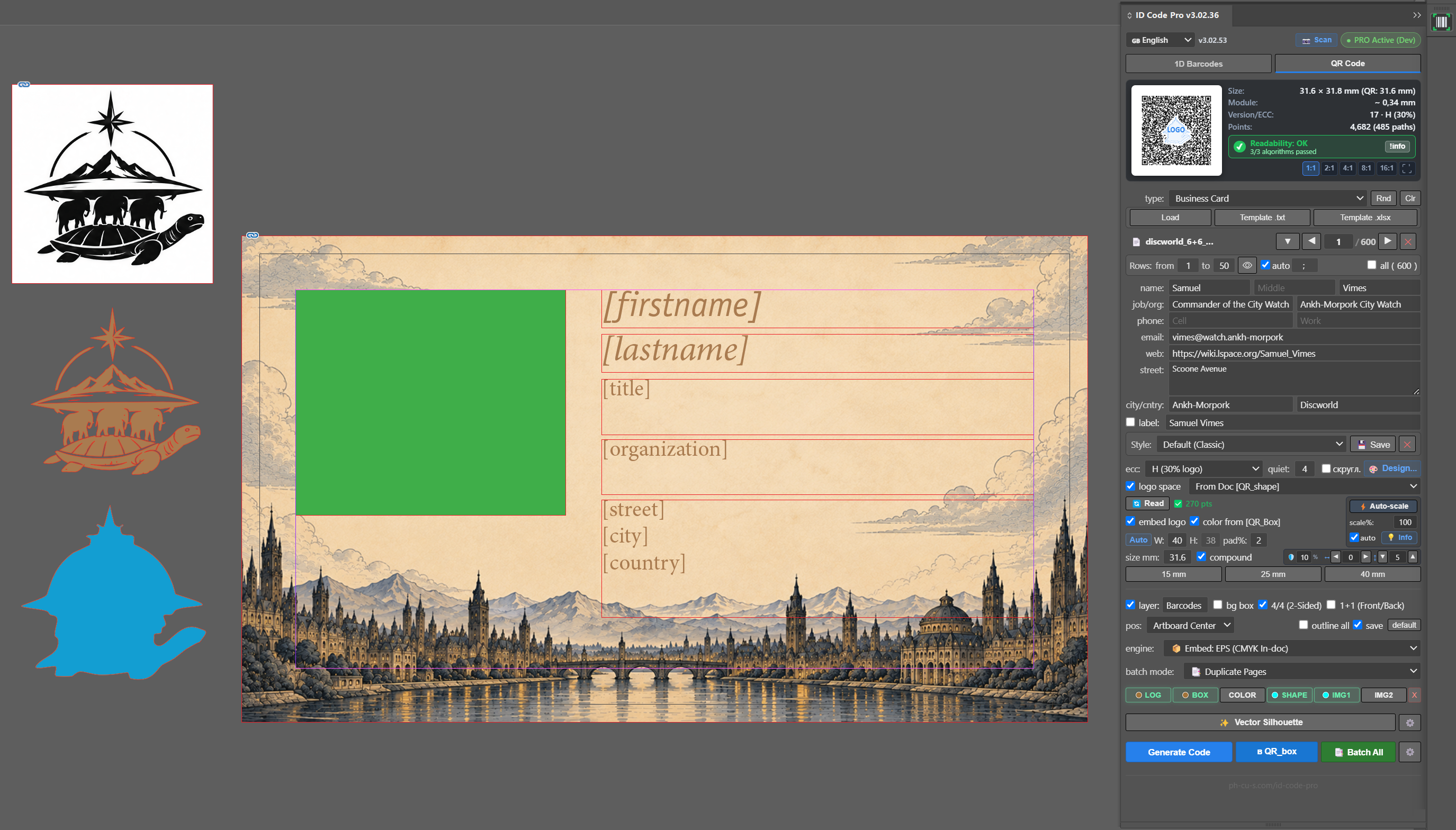Click the Auto-scale button
Screen dimensions: 1456x830
click(1383, 506)
